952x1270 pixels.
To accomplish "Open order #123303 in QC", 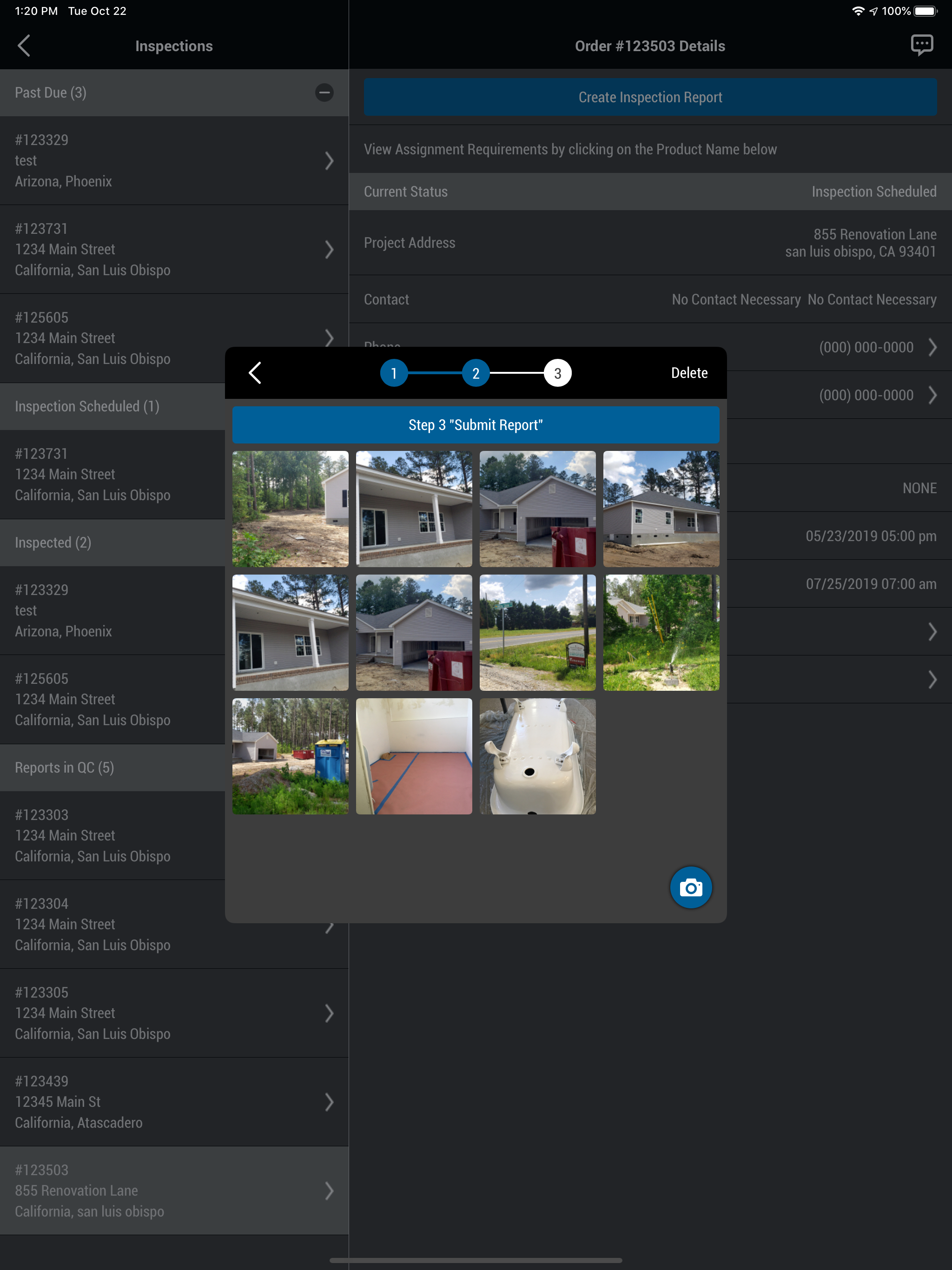I will [112, 835].
